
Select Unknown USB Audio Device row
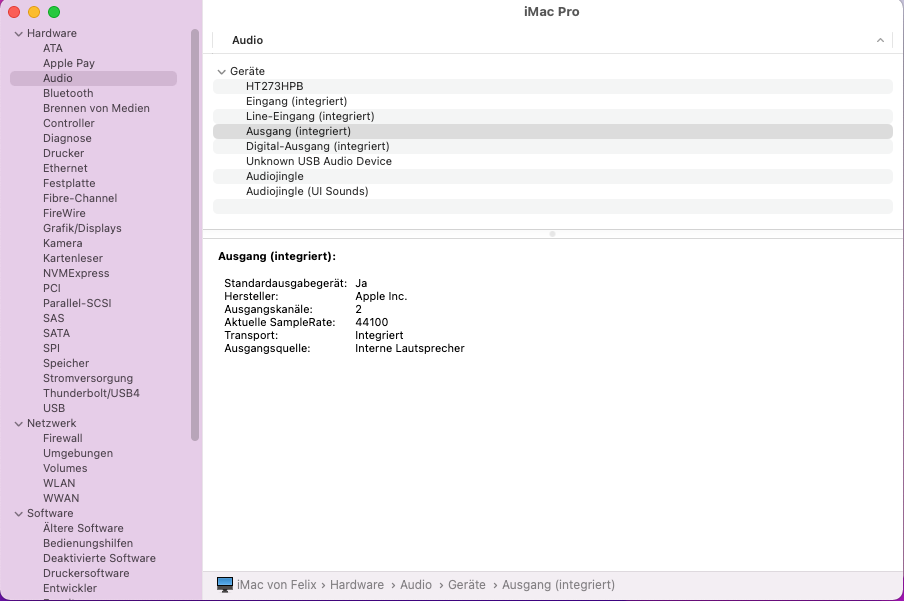tap(552, 161)
